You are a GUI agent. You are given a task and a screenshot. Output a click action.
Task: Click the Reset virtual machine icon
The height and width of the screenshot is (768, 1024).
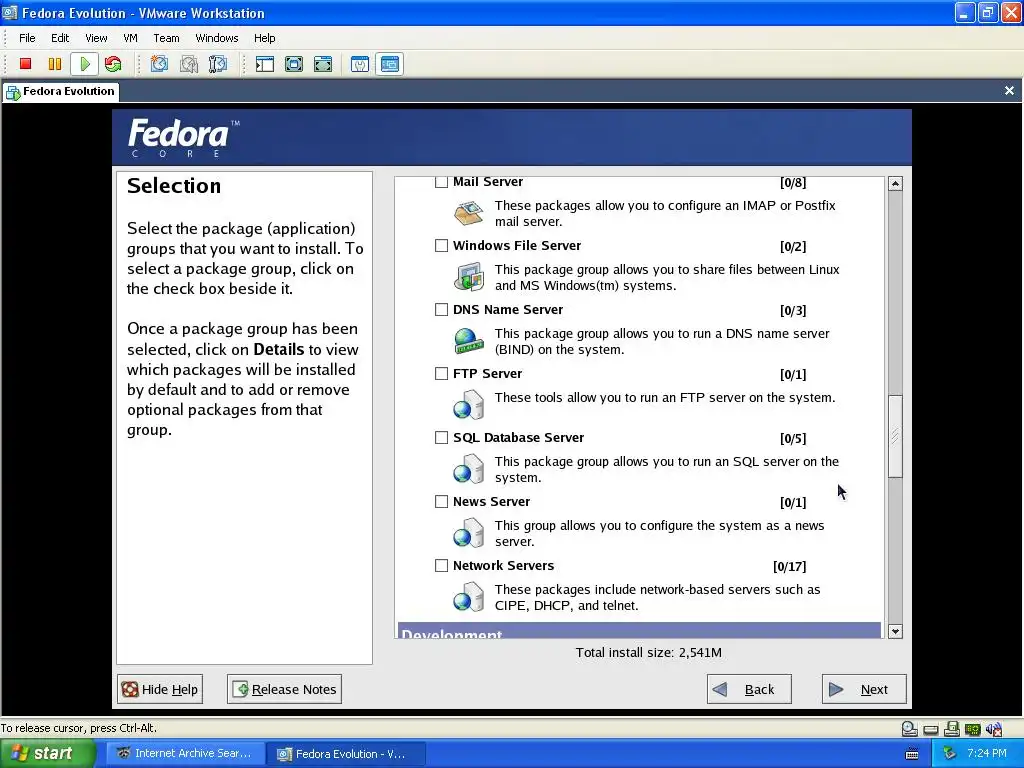pos(113,64)
